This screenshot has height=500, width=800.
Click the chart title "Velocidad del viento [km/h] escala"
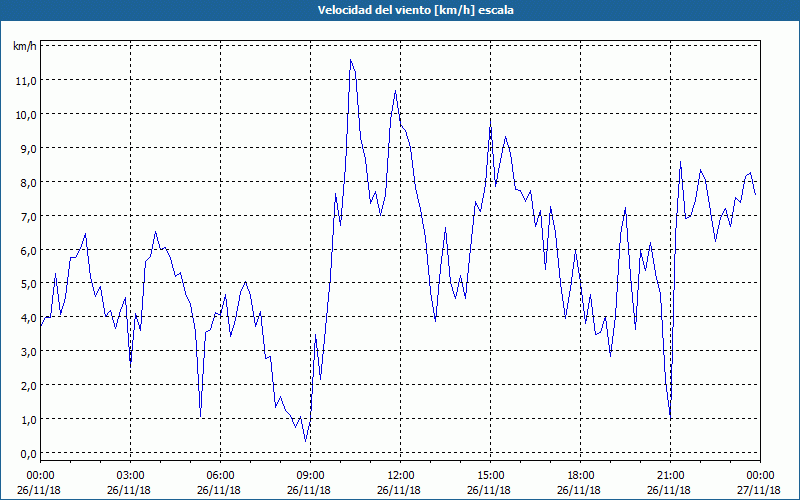point(415,10)
